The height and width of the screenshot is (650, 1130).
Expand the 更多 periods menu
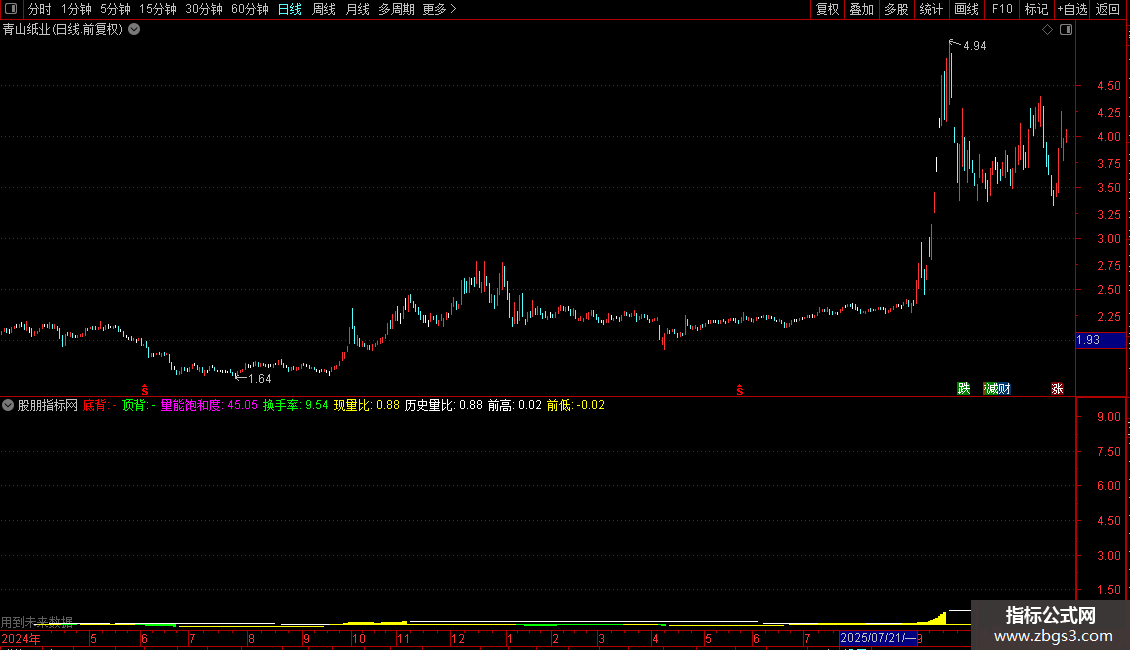pyautogui.click(x=440, y=9)
